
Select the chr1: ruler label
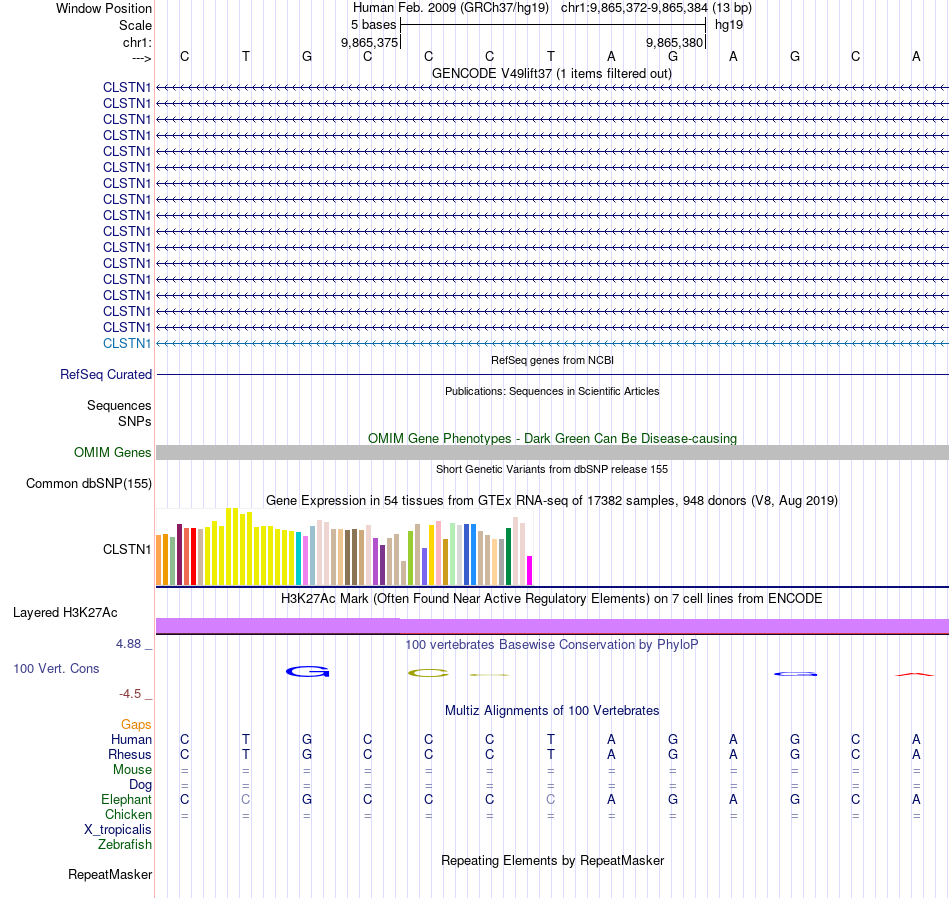click(x=137, y=42)
